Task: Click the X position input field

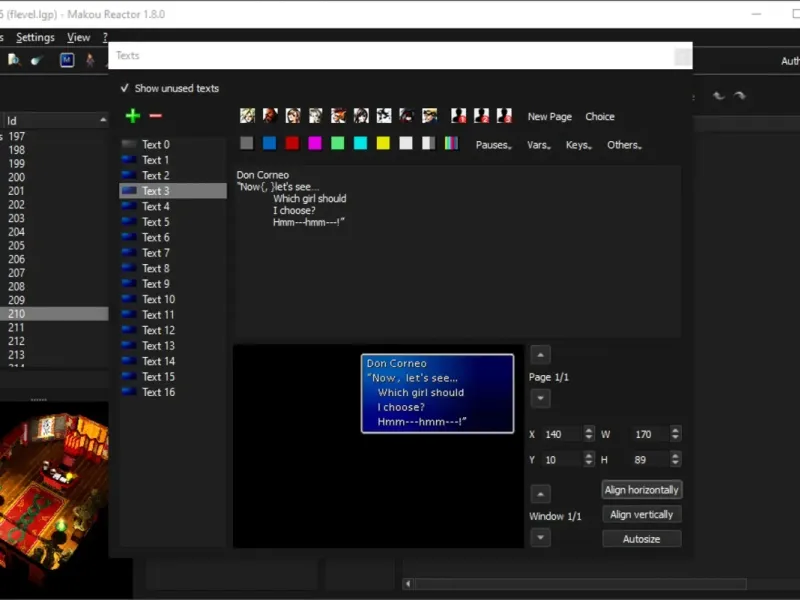Action: click(562, 434)
